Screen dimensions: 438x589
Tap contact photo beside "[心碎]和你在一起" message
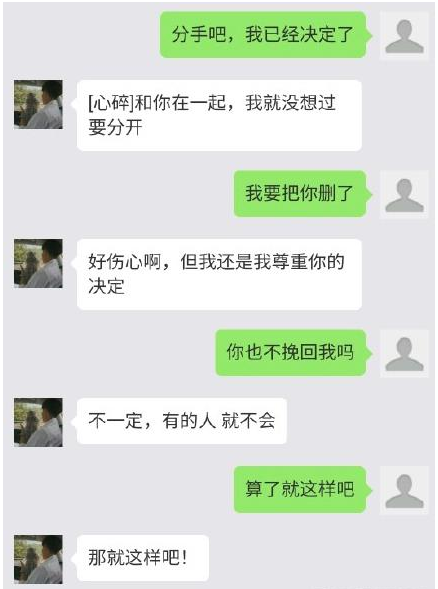point(38,104)
